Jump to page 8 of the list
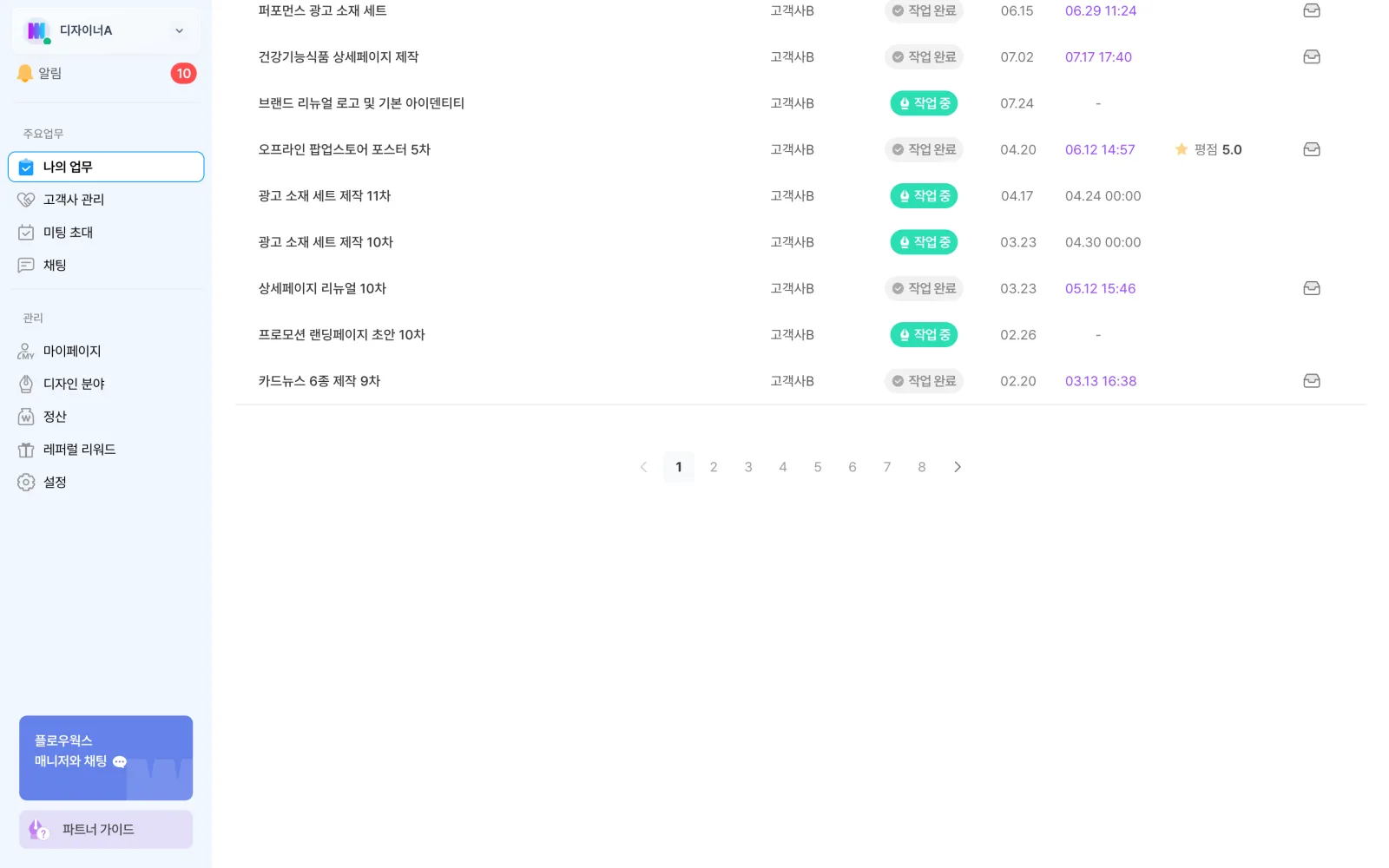Viewport: 1389px width, 868px height. click(922, 467)
